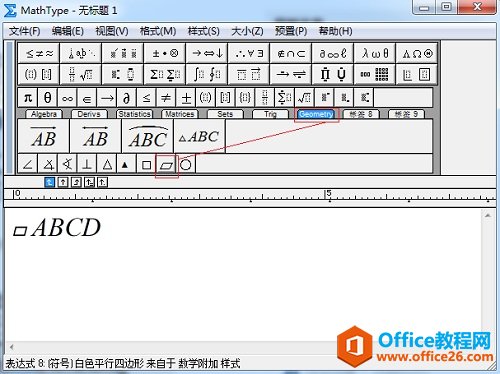Insert the not-equal sign from small bar
This screenshot has width=500, height=374.
point(166,98)
